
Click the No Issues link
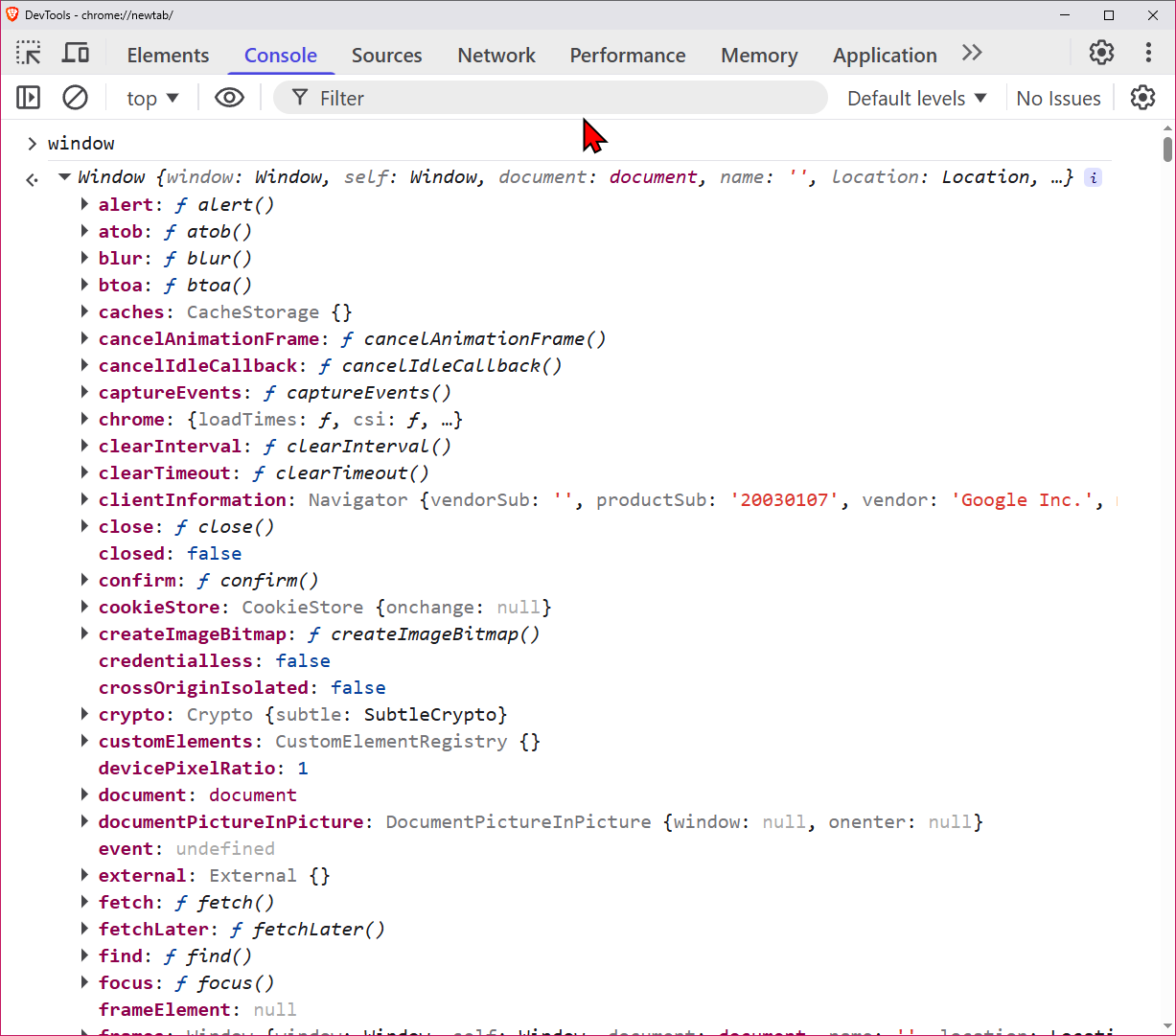(1058, 97)
